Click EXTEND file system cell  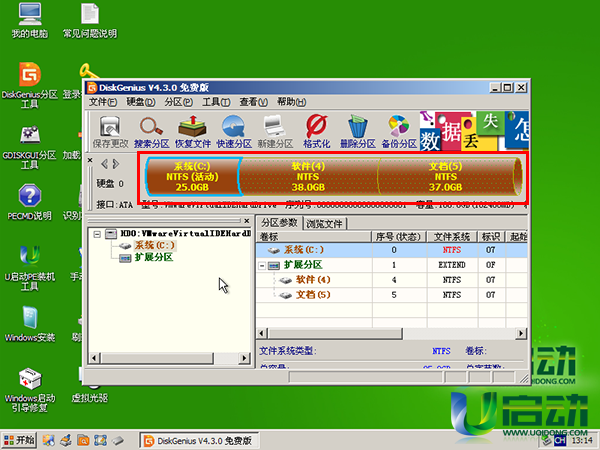tap(452, 265)
